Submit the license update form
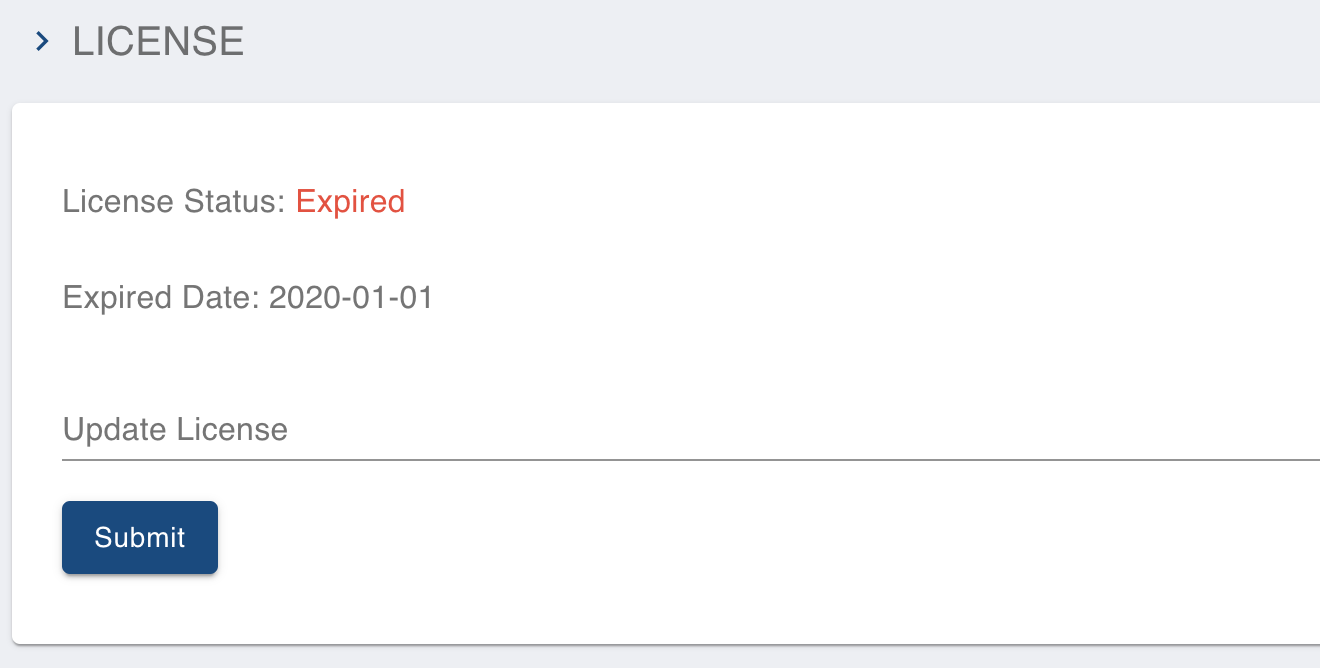This screenshot has height=668, width=1320. [140, 538]
